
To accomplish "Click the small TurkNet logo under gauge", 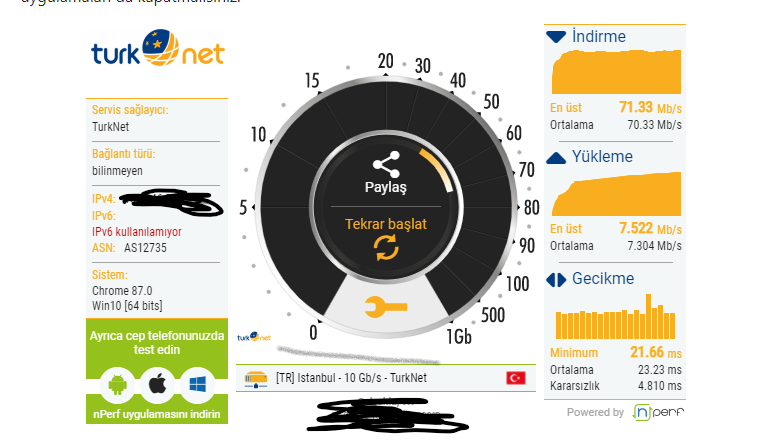I will tap(254, 337).
